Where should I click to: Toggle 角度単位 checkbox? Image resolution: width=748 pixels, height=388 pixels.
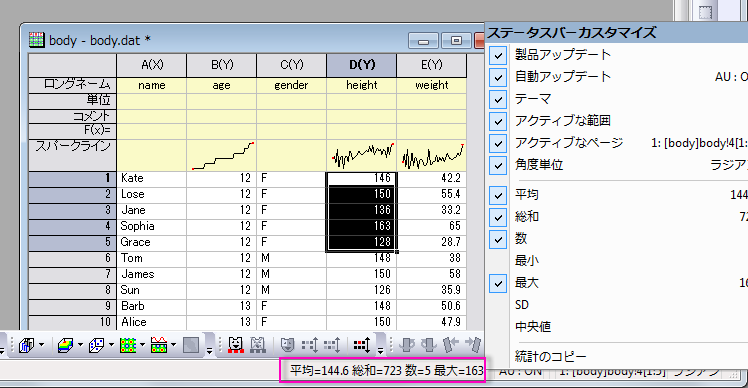click(498, 165)
